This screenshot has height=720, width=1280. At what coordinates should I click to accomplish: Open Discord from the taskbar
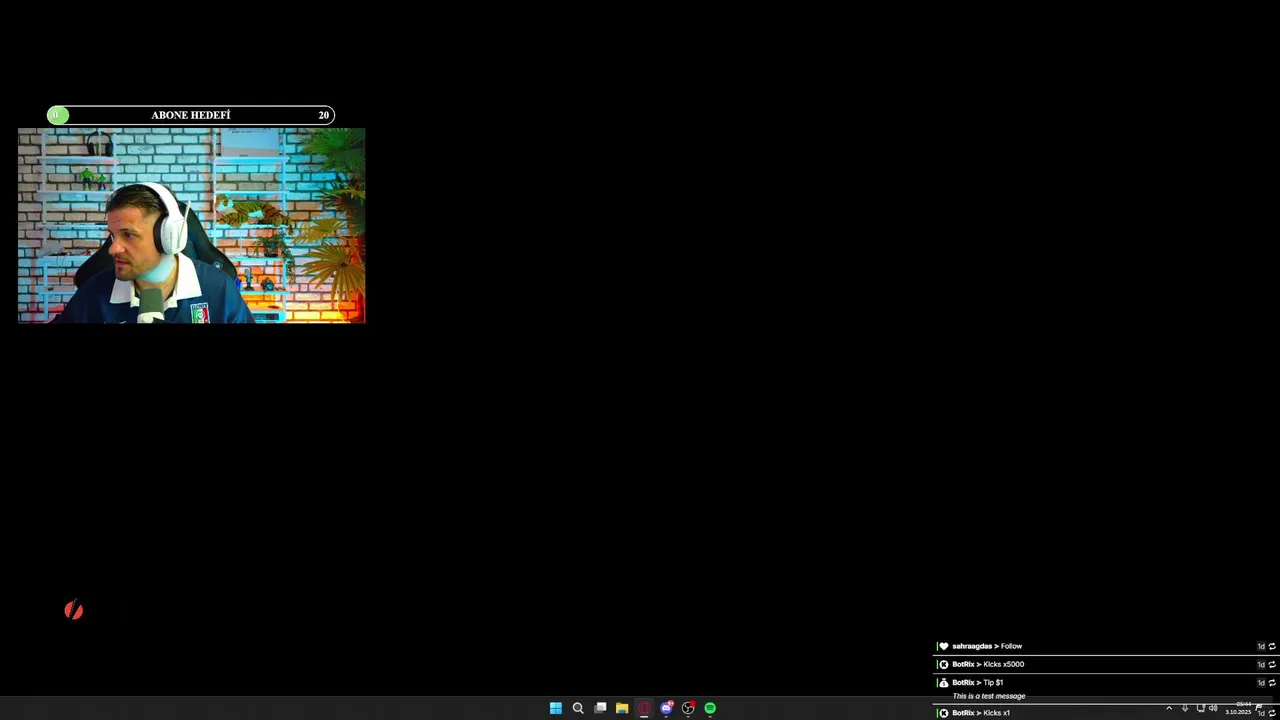point(666,708)
